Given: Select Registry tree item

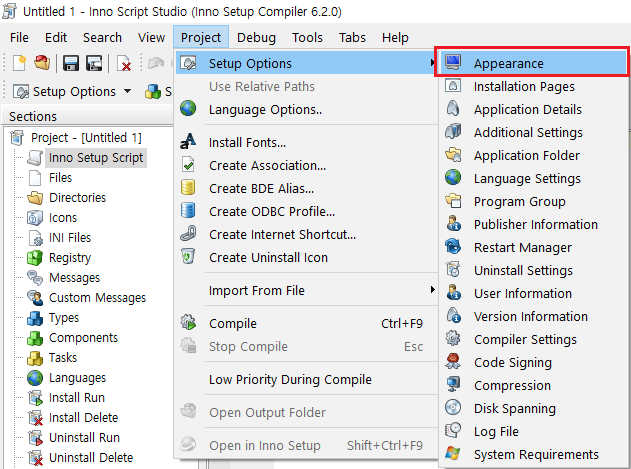Looking at the screenshot, I should point(70,258).
